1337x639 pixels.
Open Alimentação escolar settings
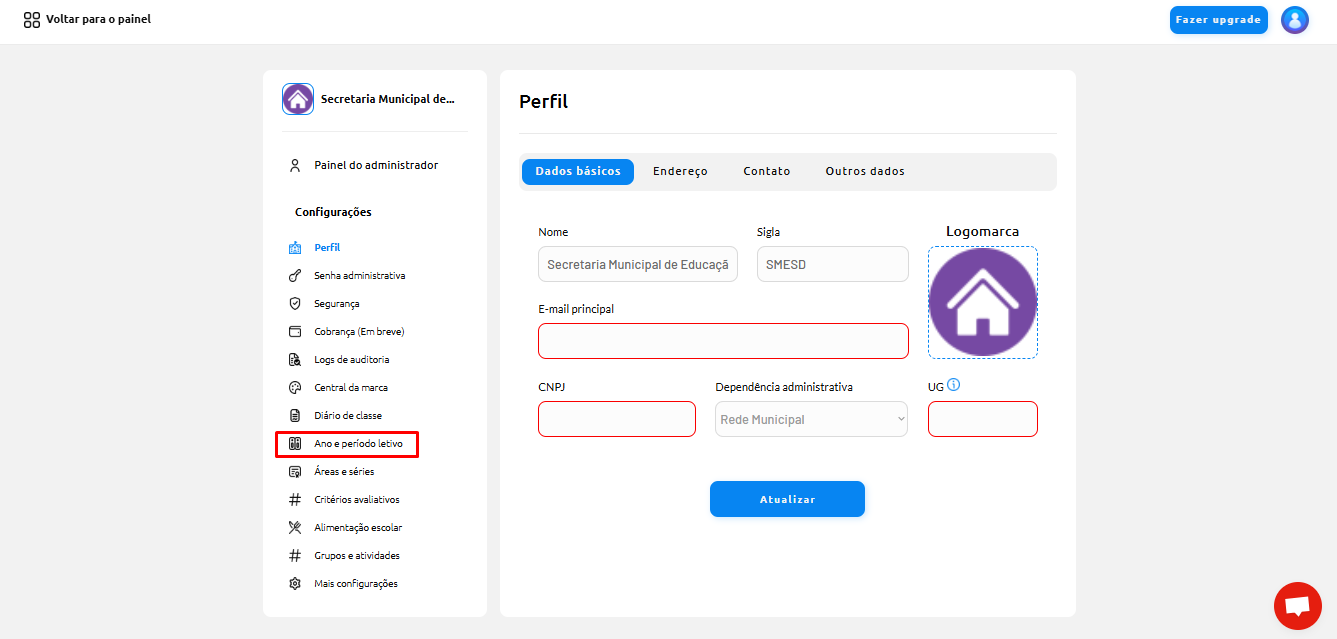(x=358, y=528)
